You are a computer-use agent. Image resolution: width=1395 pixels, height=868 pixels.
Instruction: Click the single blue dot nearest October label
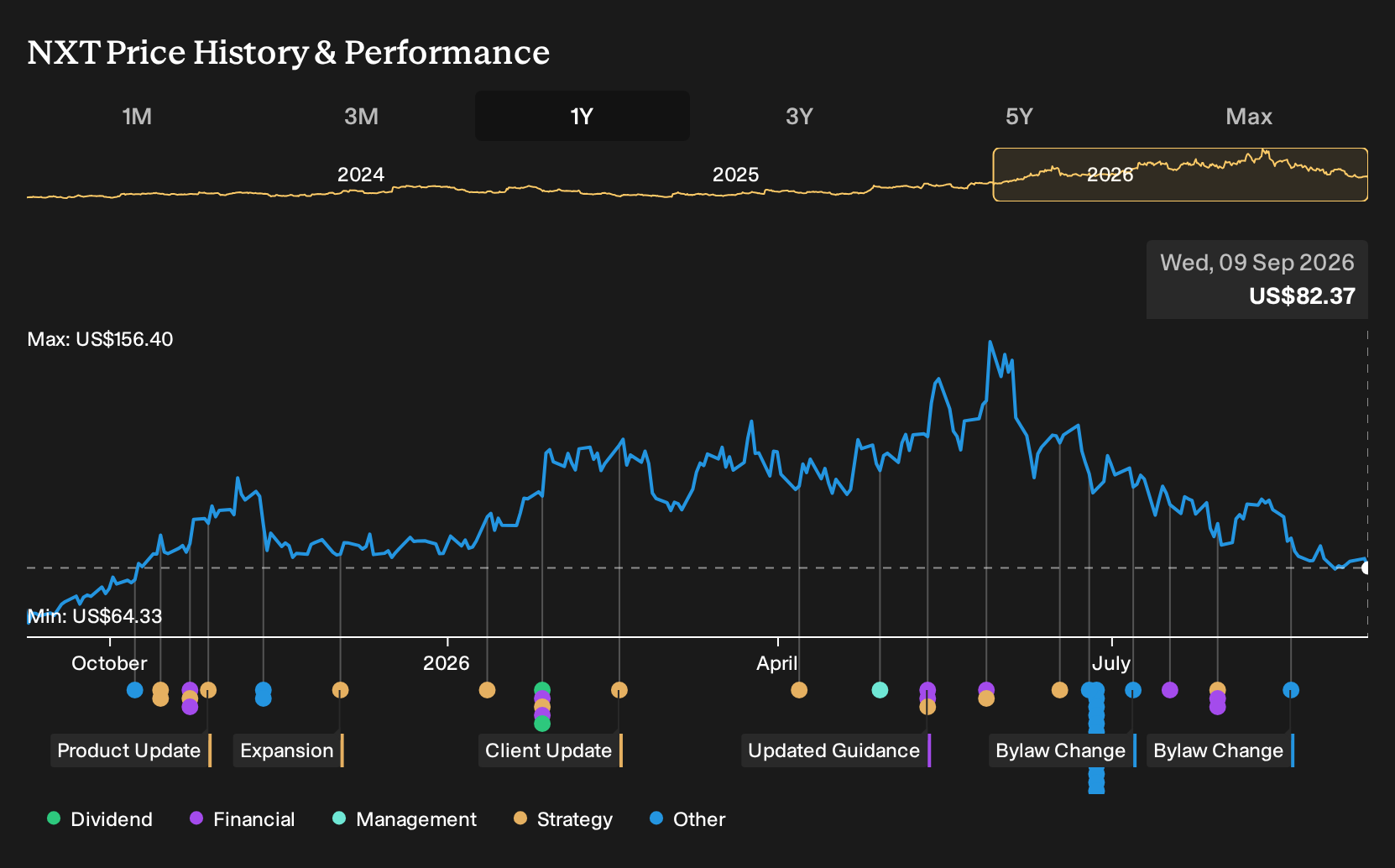click(134, 690)
